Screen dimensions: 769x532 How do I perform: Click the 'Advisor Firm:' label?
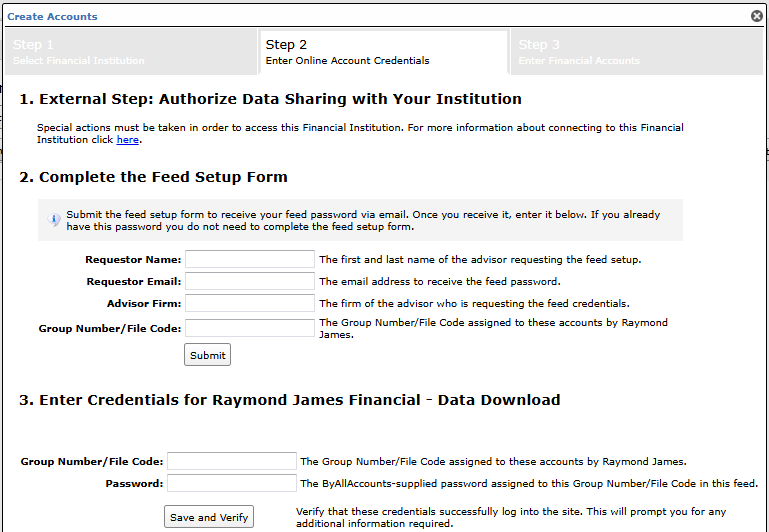point(144,304)
